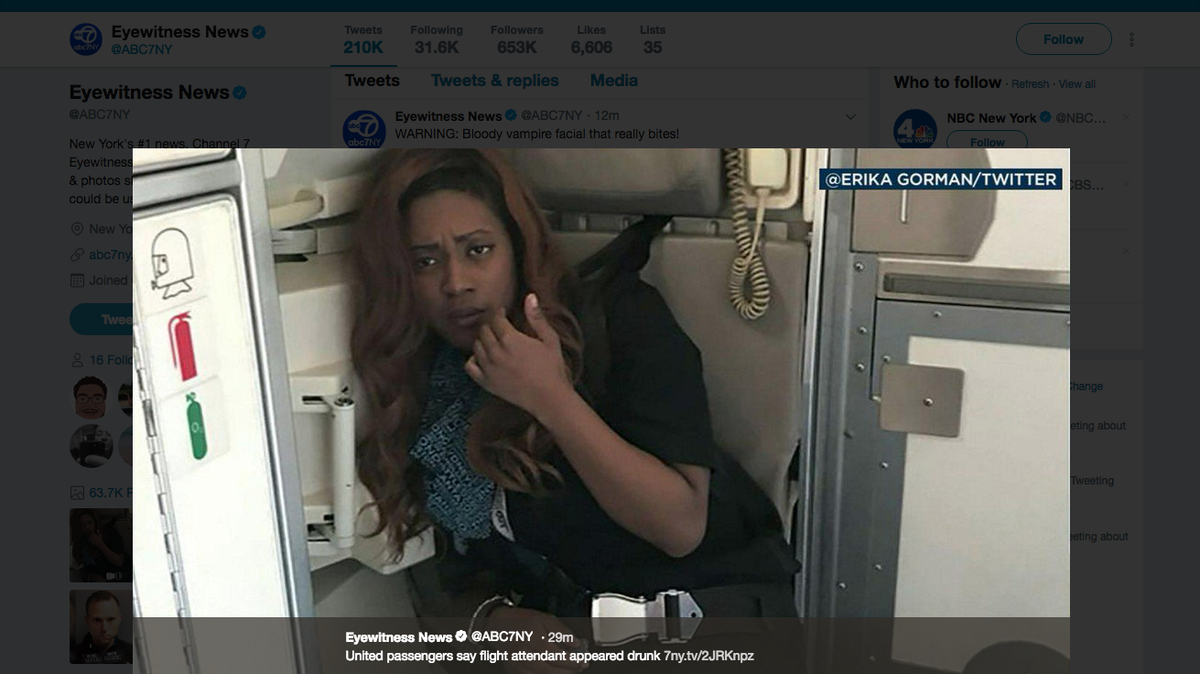The height and width of the screenshot is (674, 1200).
Task: Switch to Tweets & replies tab
Action: [495, 81]
